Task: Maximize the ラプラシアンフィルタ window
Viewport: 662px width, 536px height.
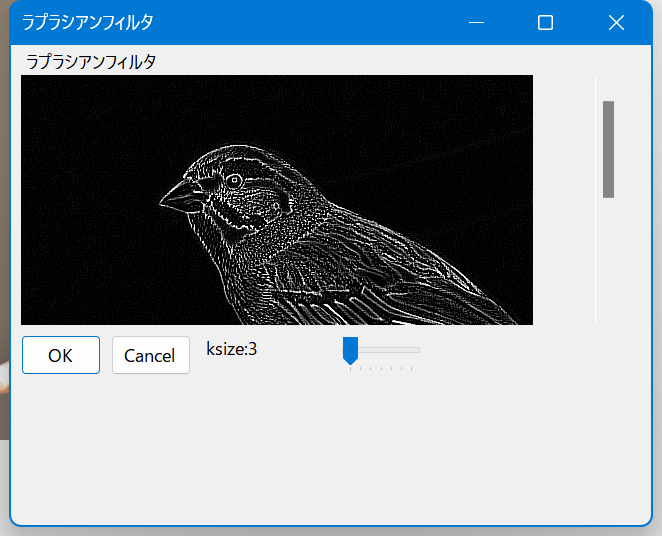Action: [545, 23]
